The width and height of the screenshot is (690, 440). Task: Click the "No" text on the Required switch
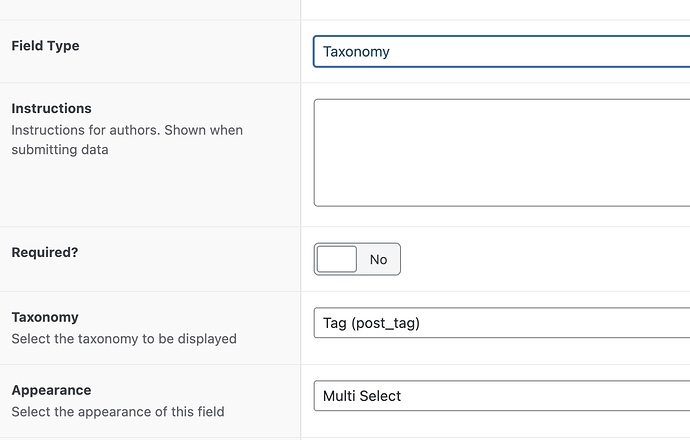378,259
